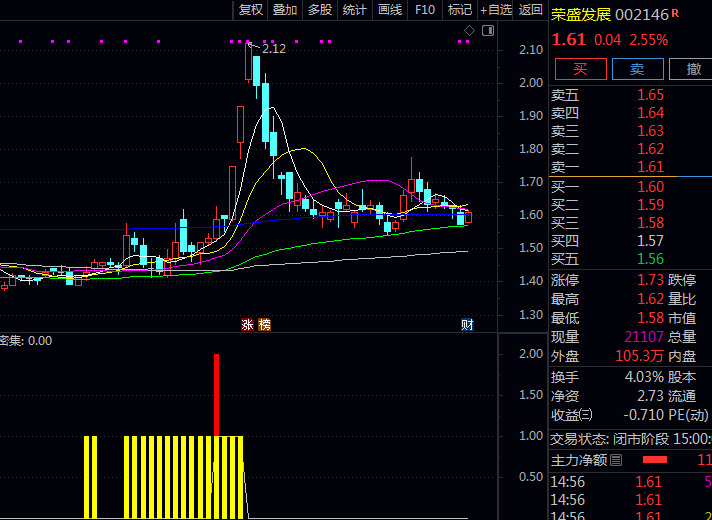
Task: Click the blue 卖 sell button
Action: pos(638,69)
